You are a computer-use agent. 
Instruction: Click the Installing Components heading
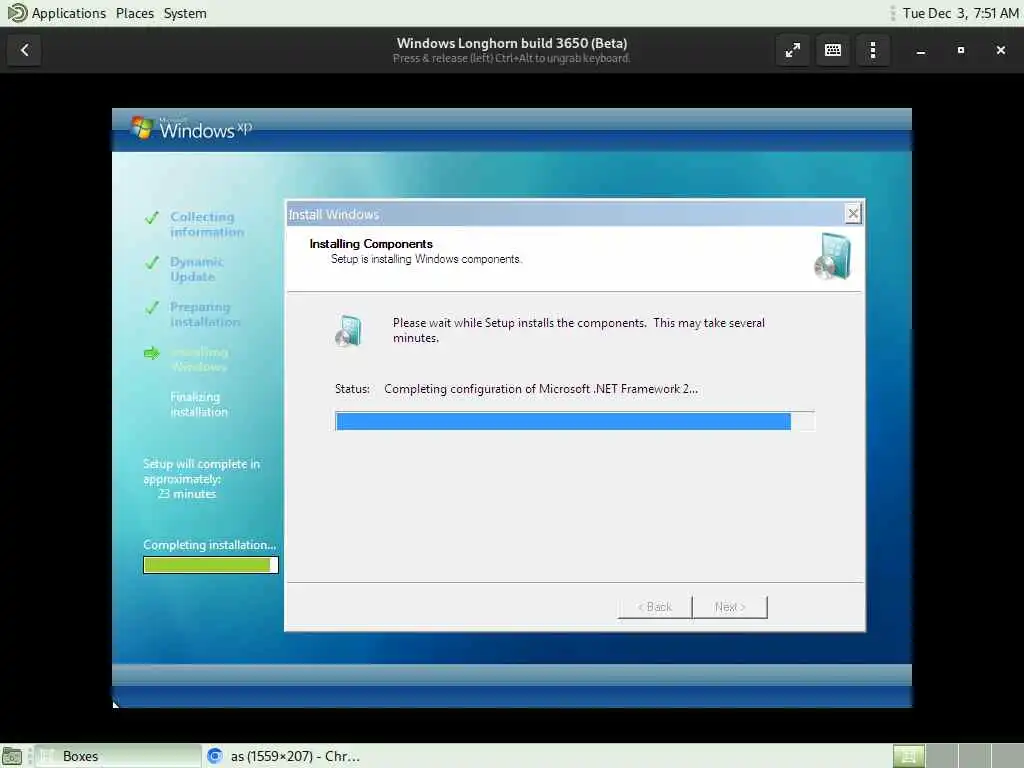point(370,244)
